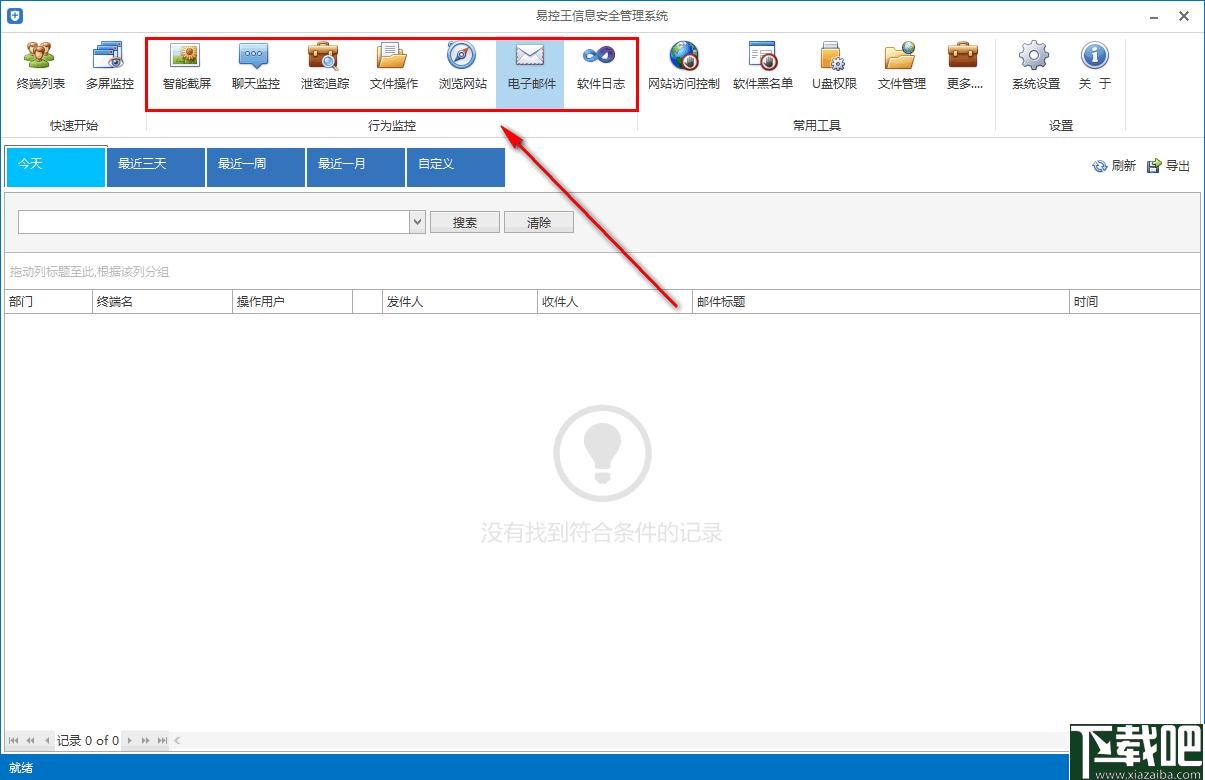Go to first record page

coord(13,741)
